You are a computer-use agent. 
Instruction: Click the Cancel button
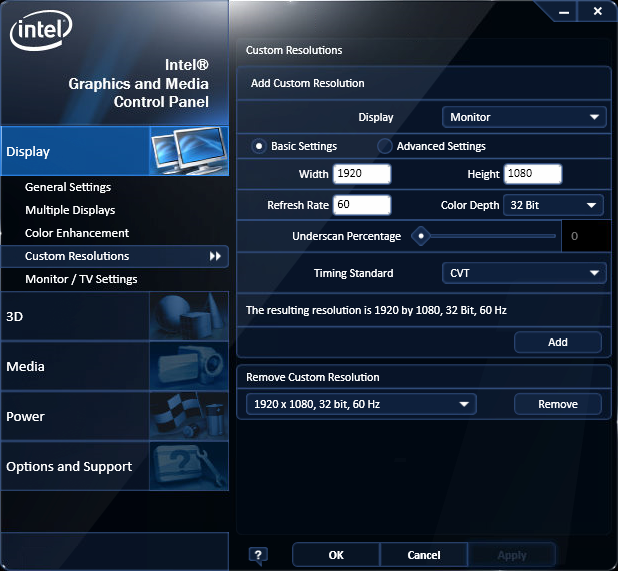424,555
